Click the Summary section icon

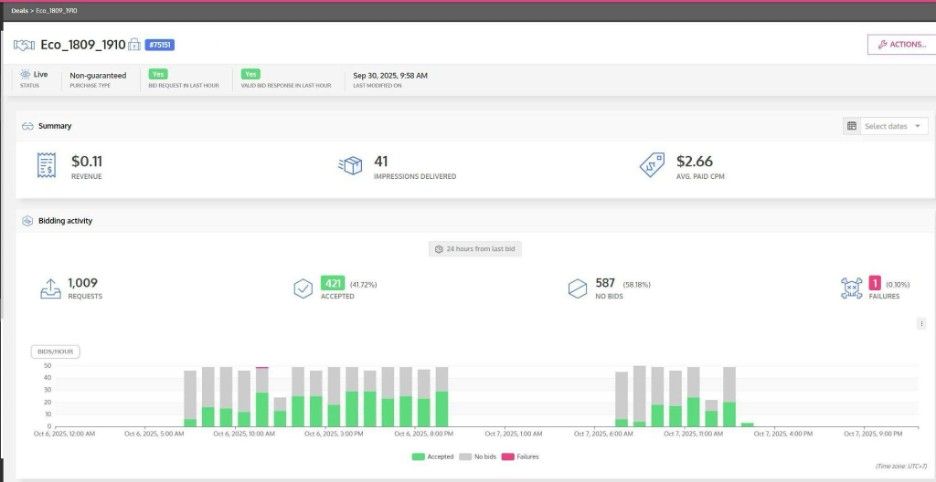pos(27,126)
